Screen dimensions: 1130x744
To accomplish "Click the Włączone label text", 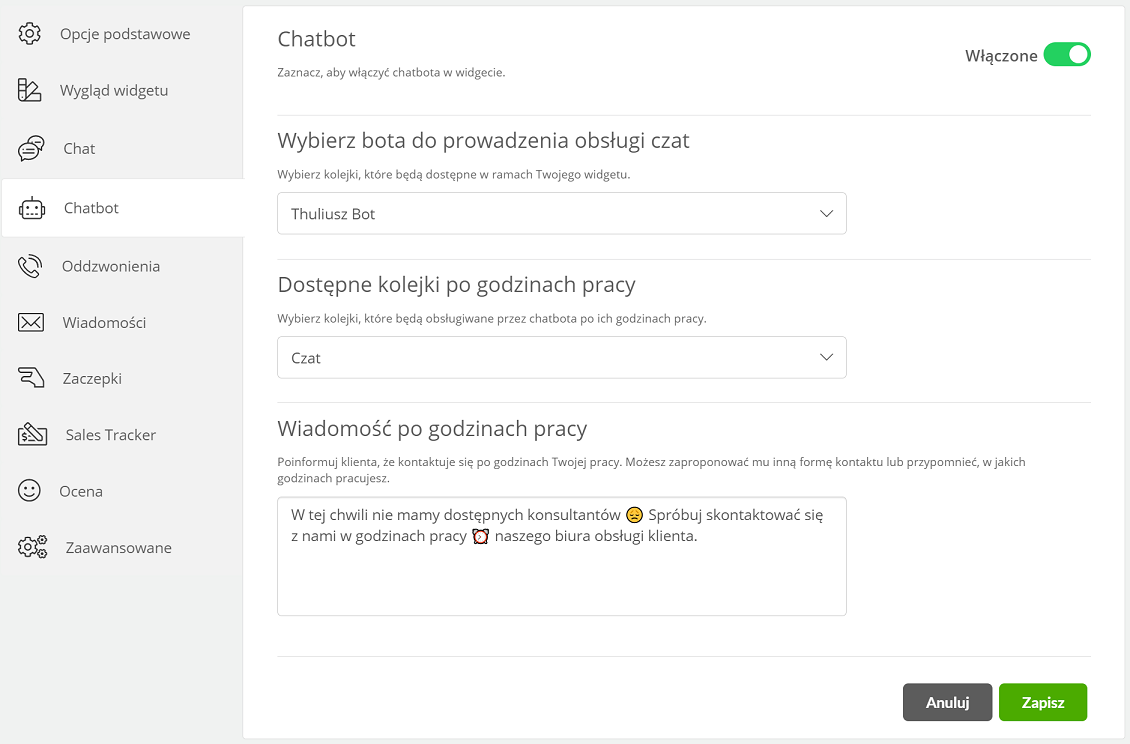I will point(1001,56).
